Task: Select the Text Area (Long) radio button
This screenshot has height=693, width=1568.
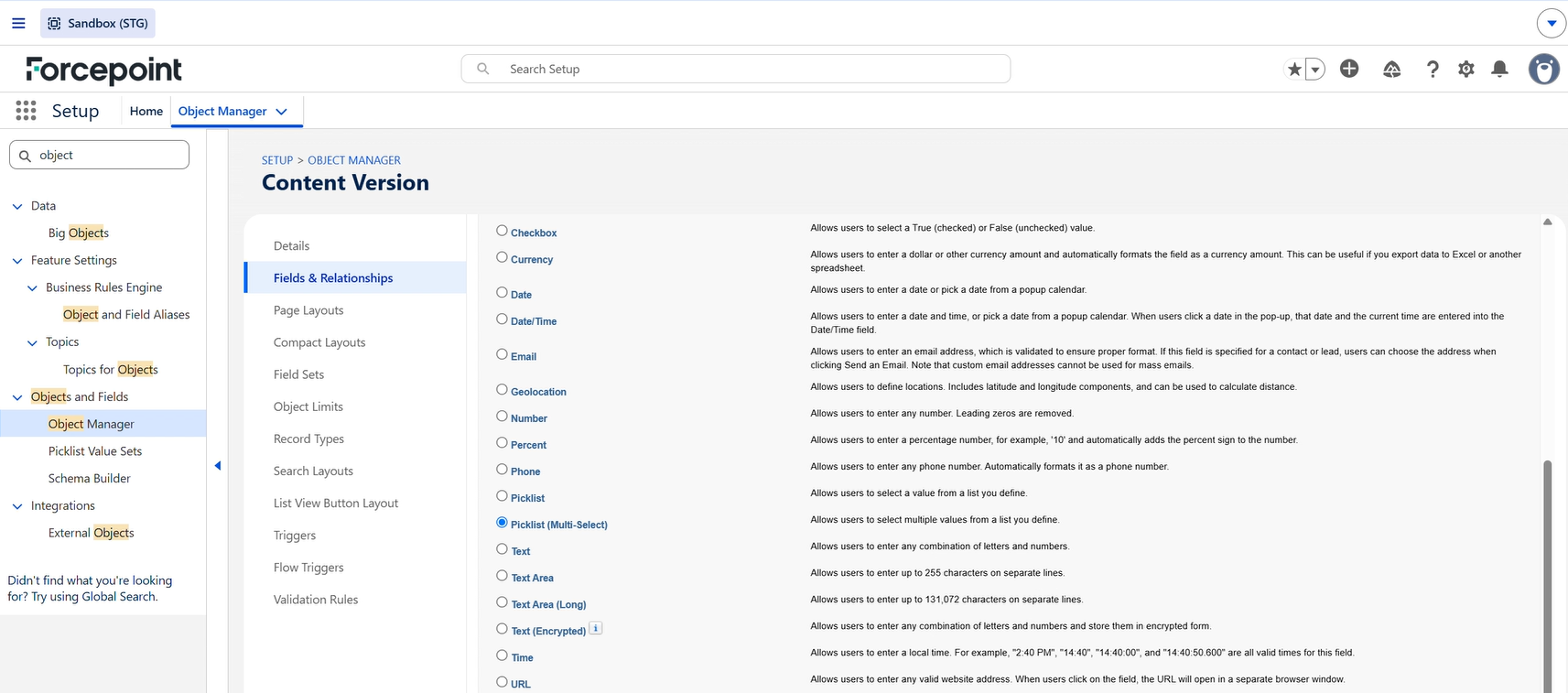Action: [x=502, y=602]
